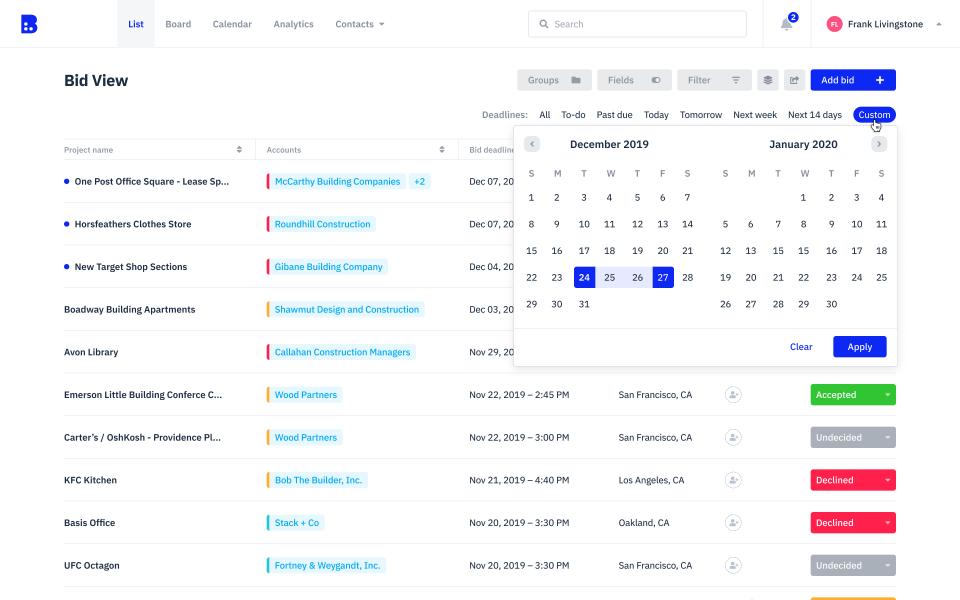Open the Frank Livingstone account menu

coord(888,23)
